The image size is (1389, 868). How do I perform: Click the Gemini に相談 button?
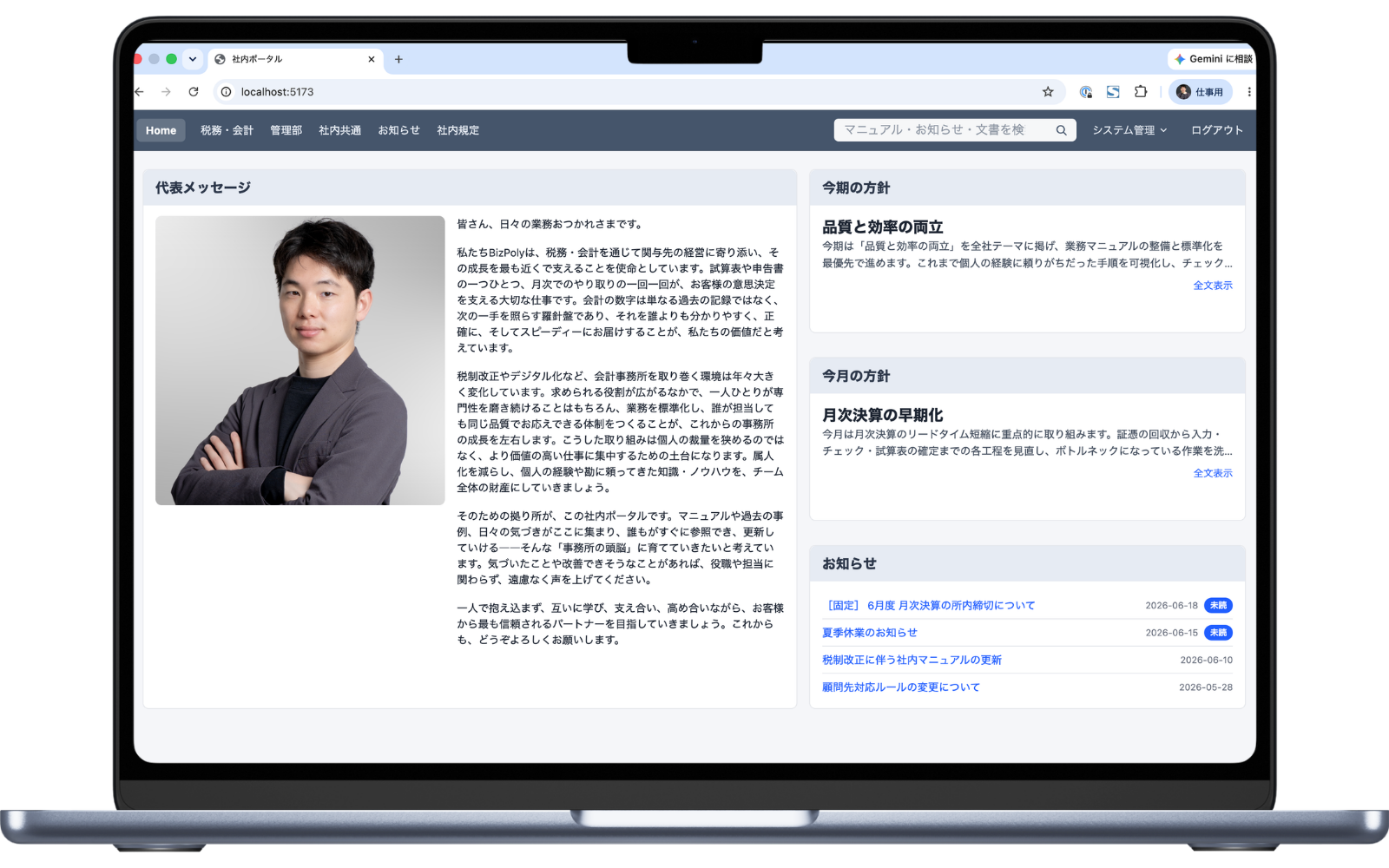(x=1213, y=59)
